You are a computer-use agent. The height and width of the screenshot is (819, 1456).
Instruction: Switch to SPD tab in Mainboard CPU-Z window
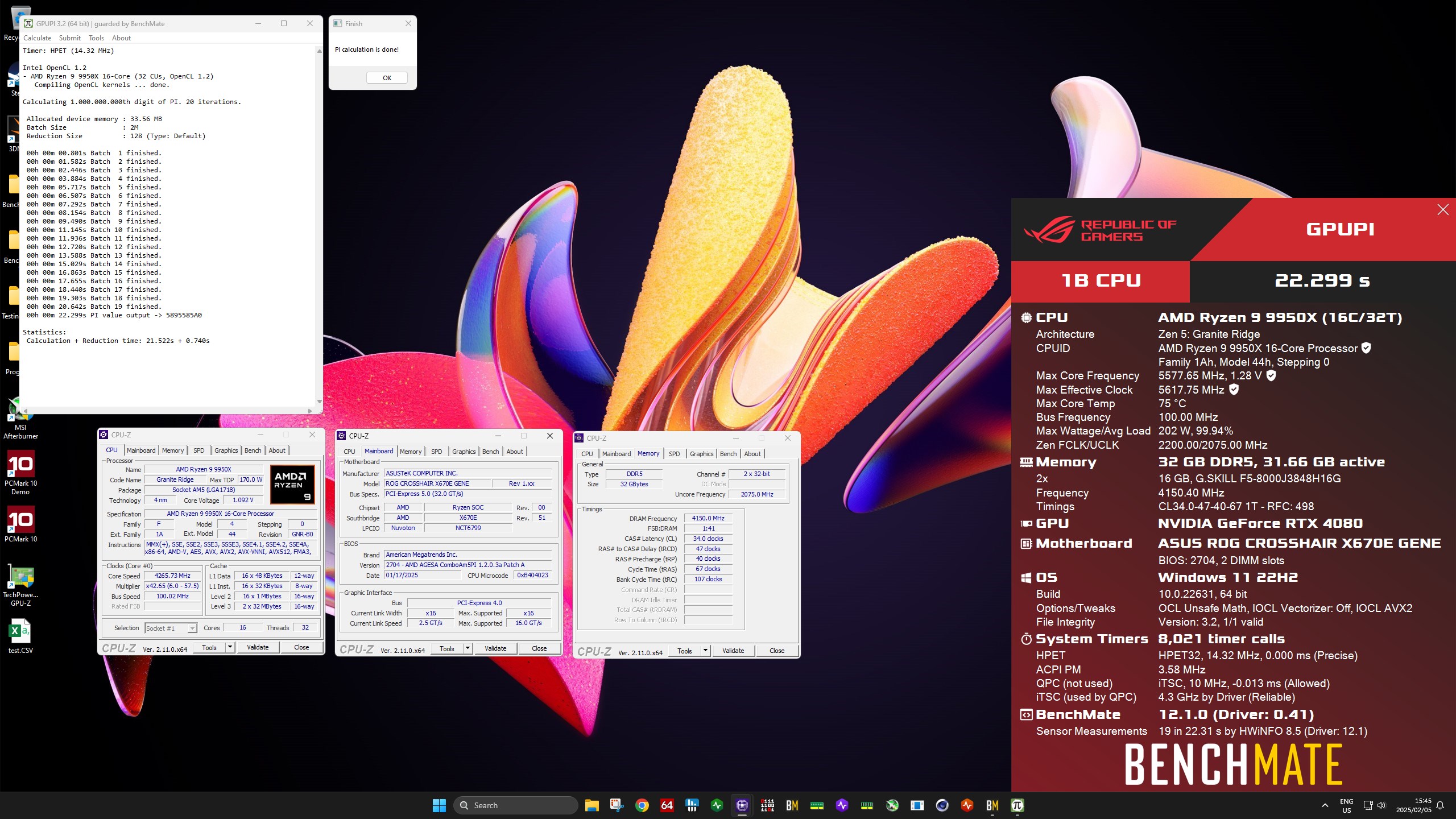(x=436, y=452)
